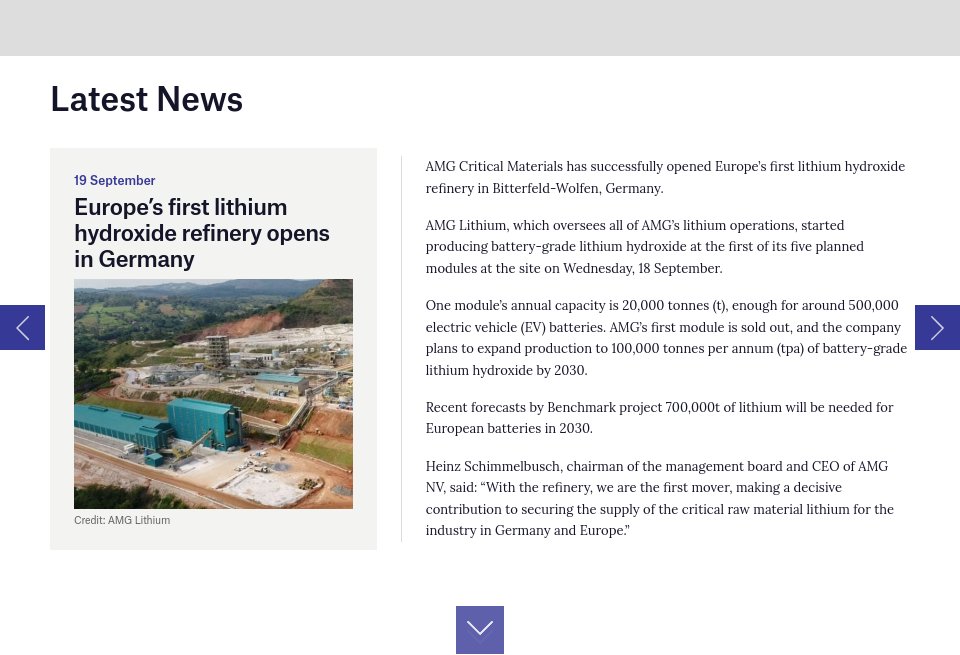Click the purple scroll-down control bar
The height and width of the screenshot is (655, 960).
(479, 630)
